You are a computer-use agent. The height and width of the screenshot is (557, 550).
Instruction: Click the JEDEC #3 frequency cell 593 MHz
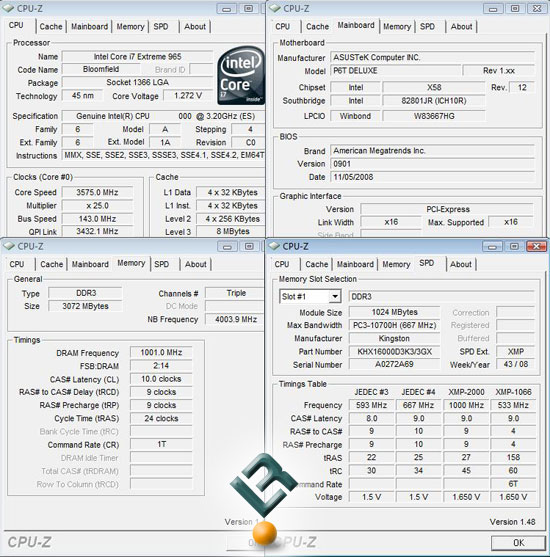pos(371,405)
